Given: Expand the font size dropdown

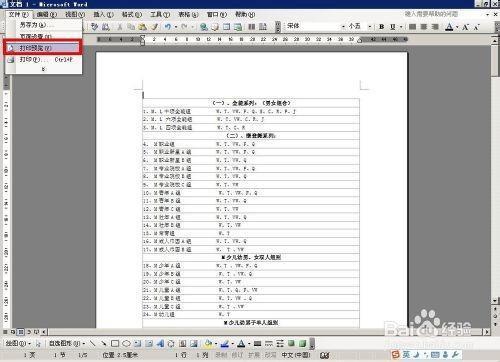Looking at the screenshot, I should click(x=369, y=26).
